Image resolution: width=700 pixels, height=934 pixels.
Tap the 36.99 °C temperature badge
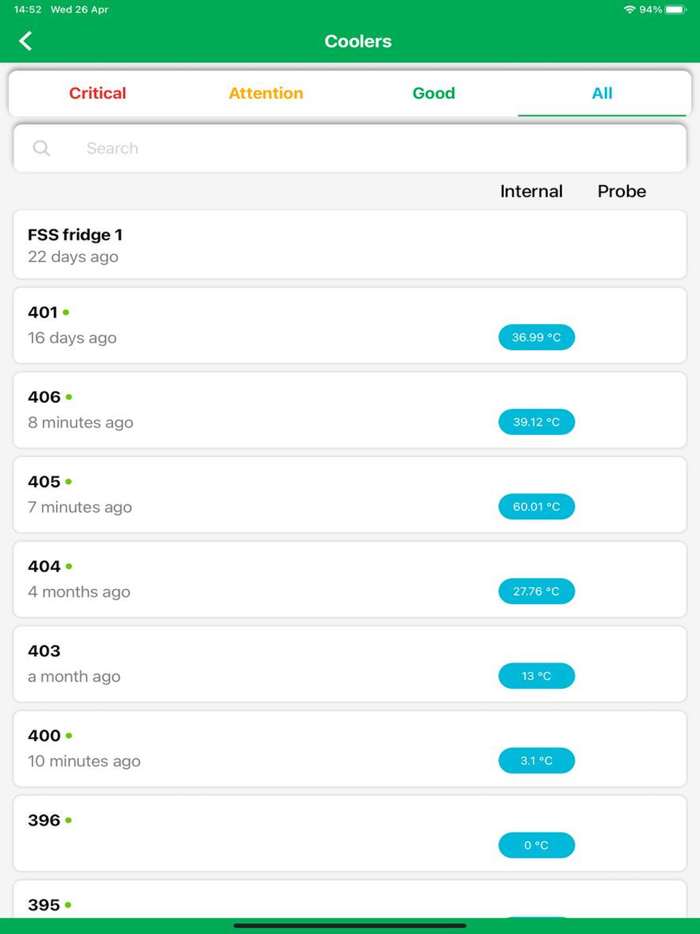(x=537, y=338)
